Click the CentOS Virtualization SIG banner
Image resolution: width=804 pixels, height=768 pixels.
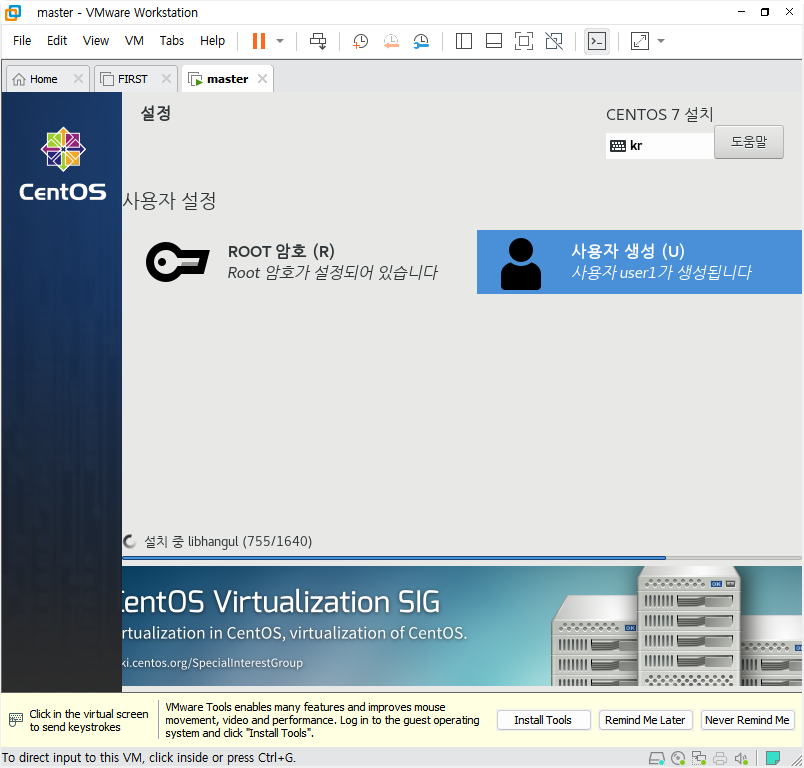461,625
